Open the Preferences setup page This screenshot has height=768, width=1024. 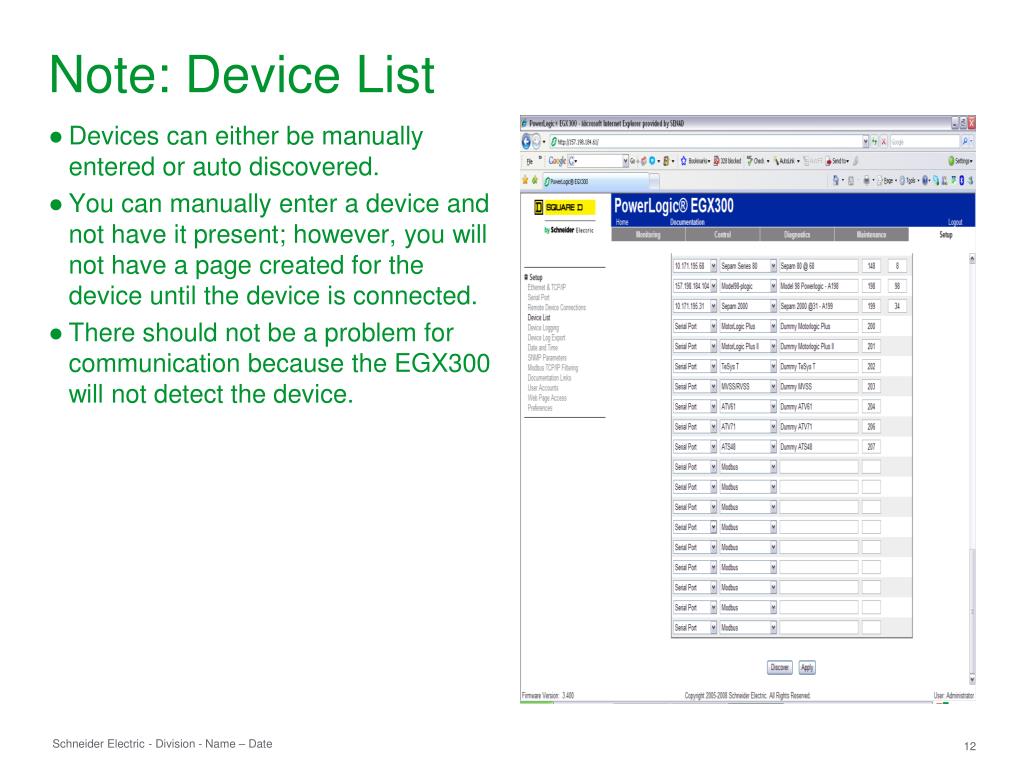(539, 408)
